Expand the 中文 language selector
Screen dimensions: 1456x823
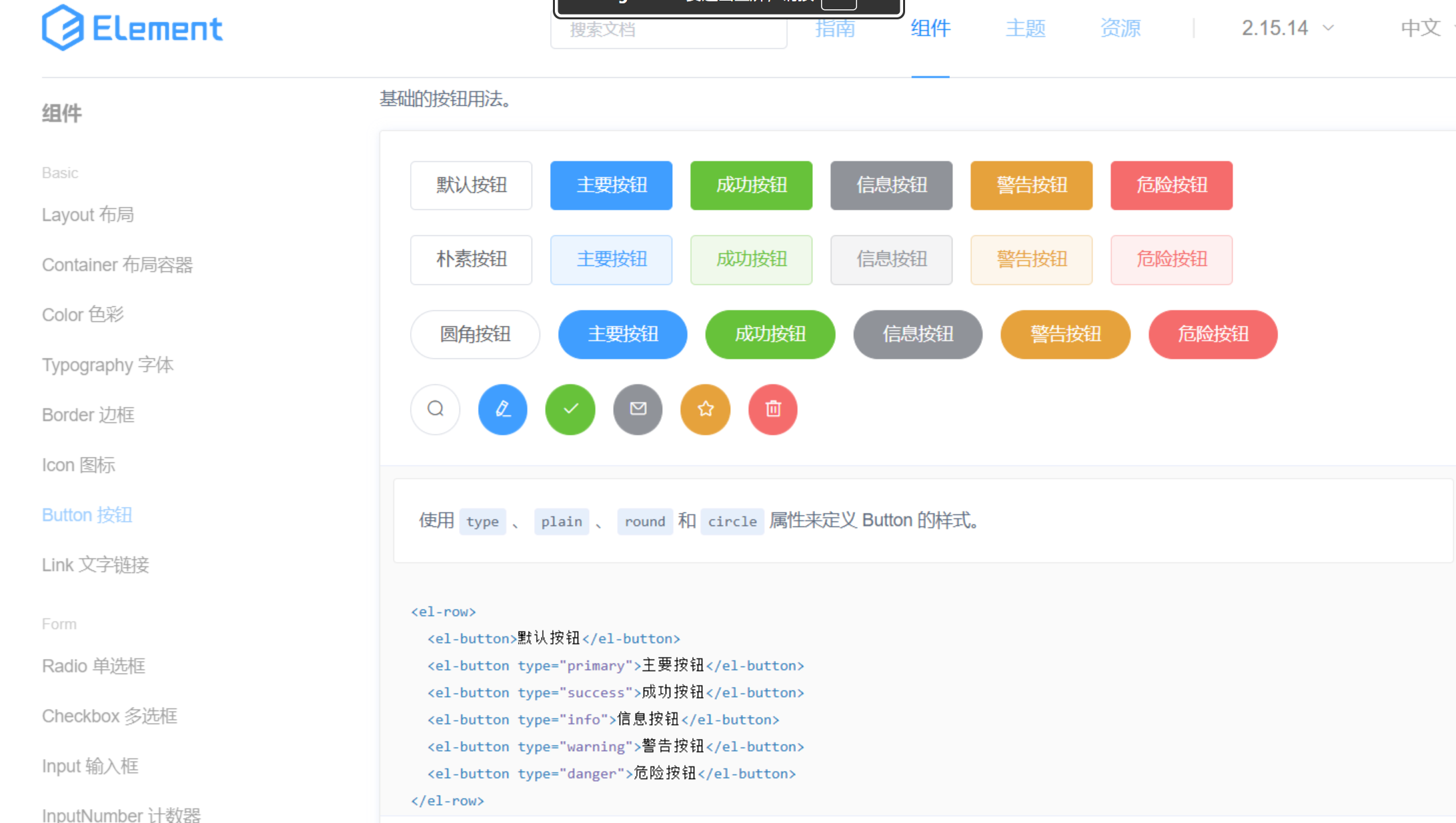(x=1424, y=28)
